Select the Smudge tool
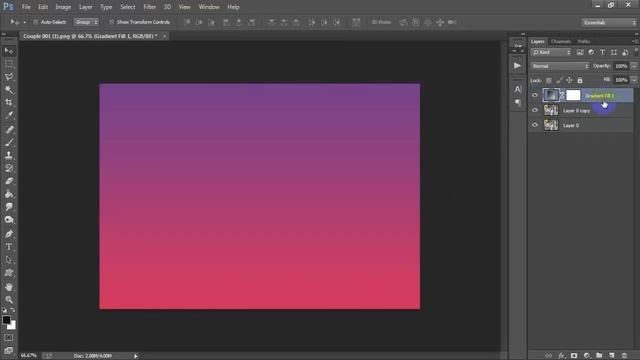This screenshot has width=640, height=360. tap(9, 207)
